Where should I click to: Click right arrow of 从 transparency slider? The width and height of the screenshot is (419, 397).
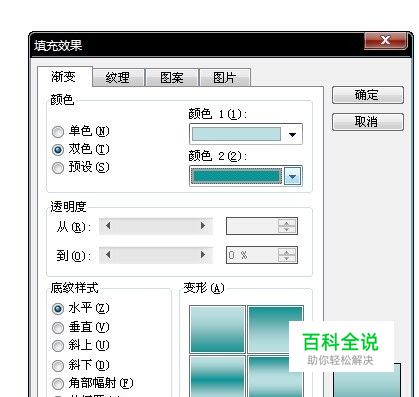[x=203, y=226]
